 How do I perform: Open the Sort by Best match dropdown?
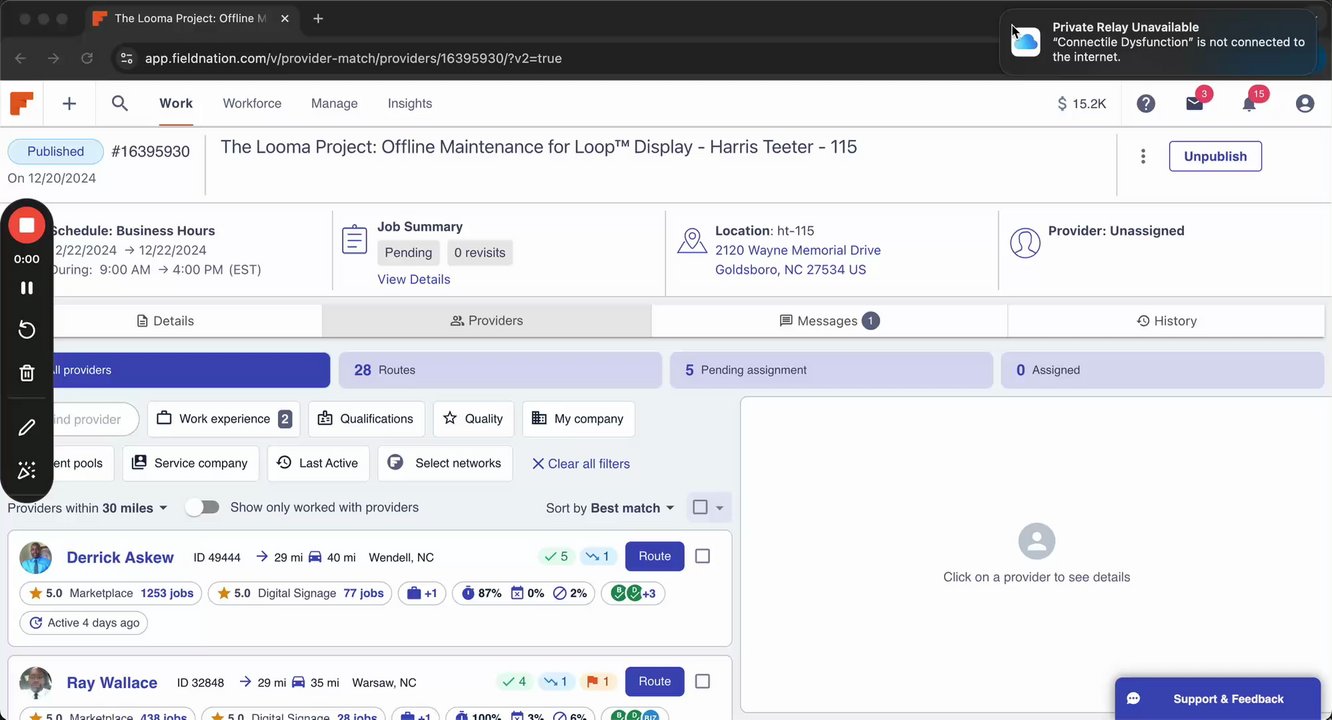(x=610, y=508)
